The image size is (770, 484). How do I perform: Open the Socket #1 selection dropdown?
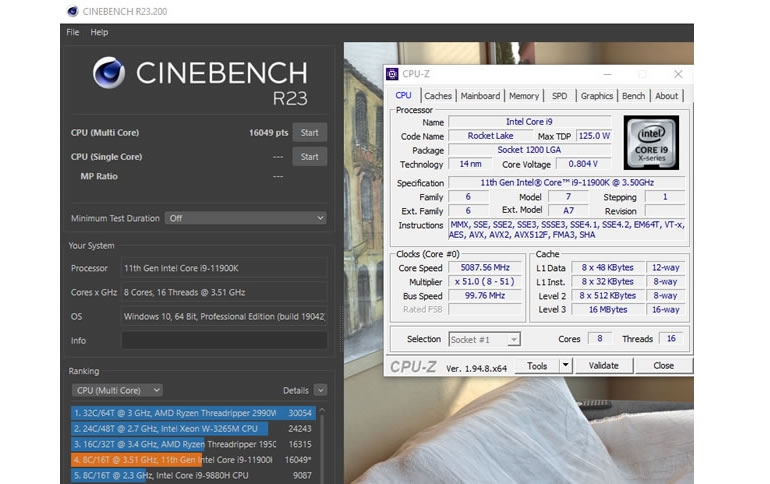484,339
